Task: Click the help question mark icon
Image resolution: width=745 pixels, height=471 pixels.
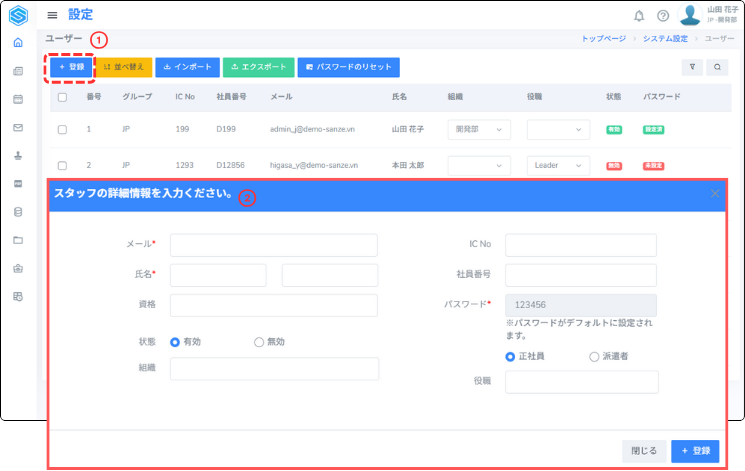Action: click(x=663, y=15)
